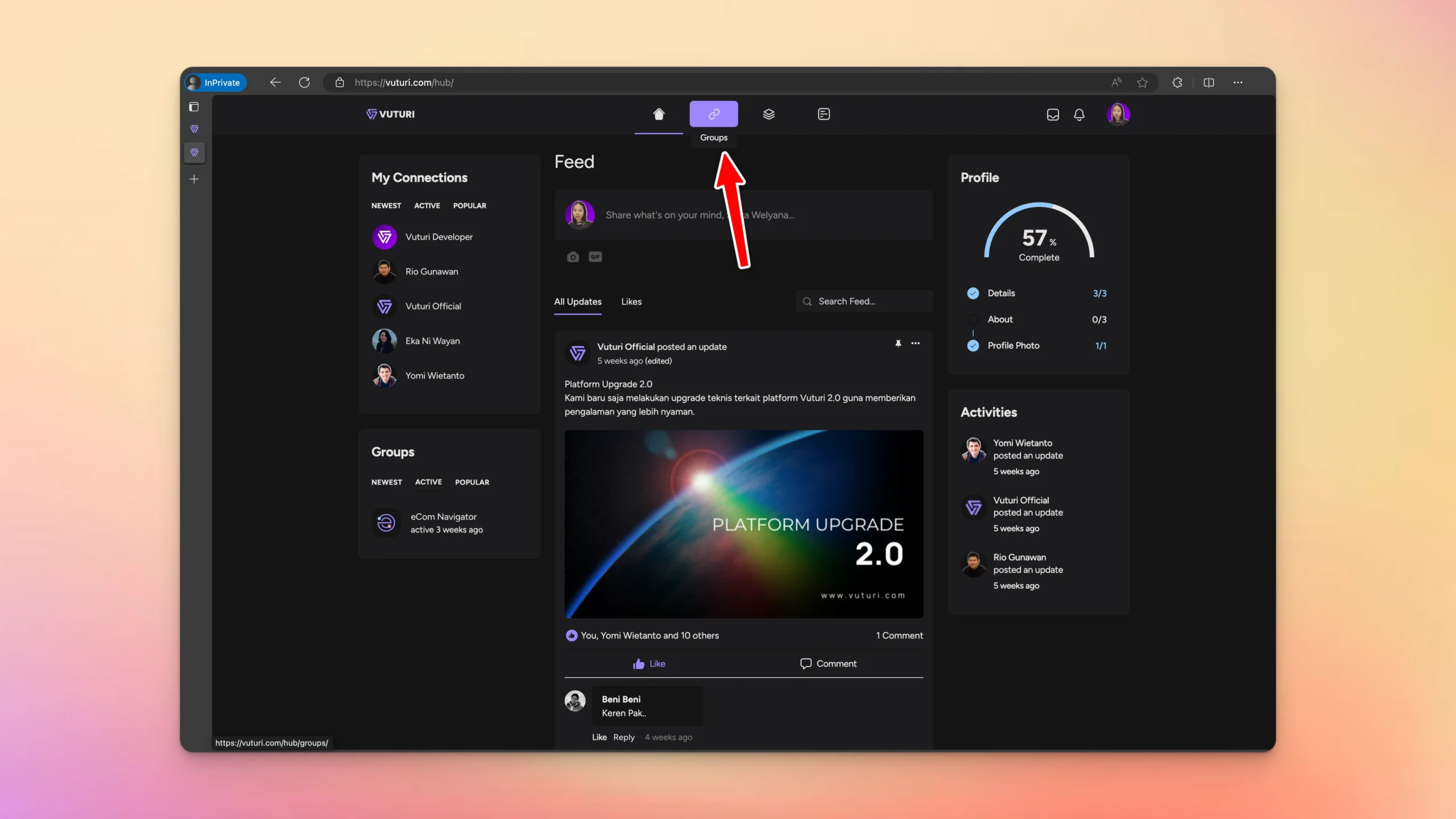The height and width of the screenshot is (819, 1456).
Task: View the 1 Comment count
Action: (x=899, y=636)
